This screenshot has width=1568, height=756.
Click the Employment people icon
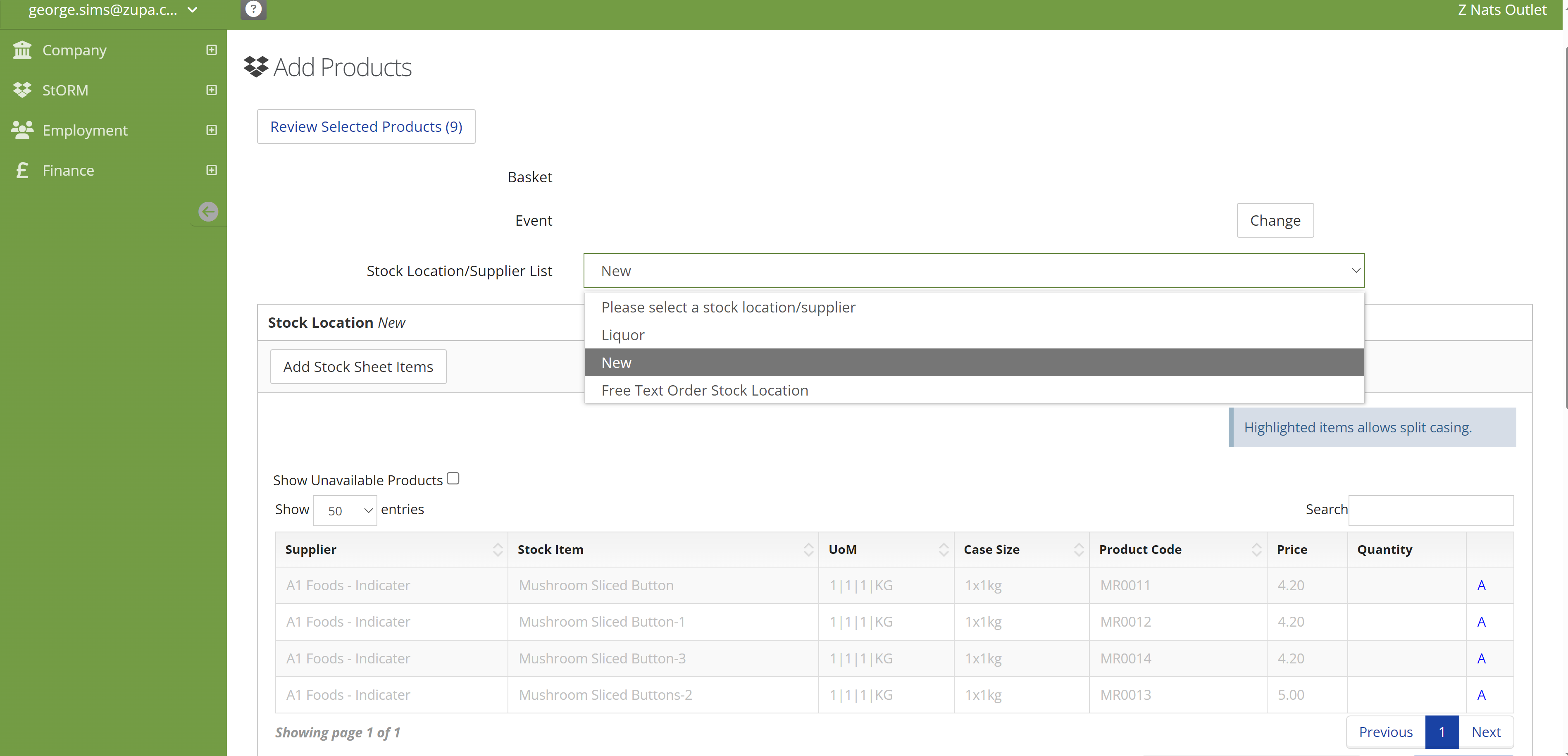pos(22,130)
